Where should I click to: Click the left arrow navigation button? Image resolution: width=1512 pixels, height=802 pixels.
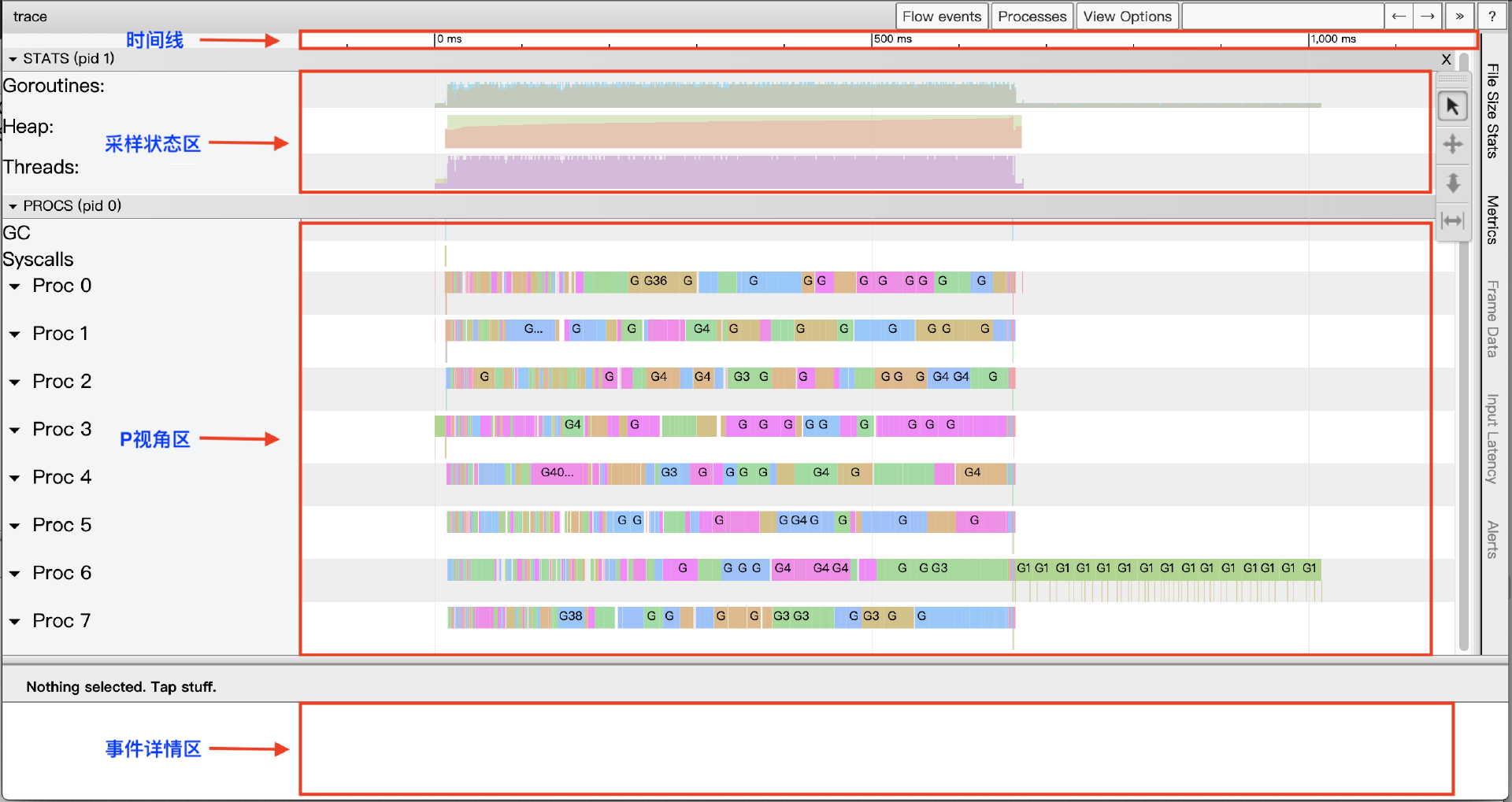(x=1399, y=17)
